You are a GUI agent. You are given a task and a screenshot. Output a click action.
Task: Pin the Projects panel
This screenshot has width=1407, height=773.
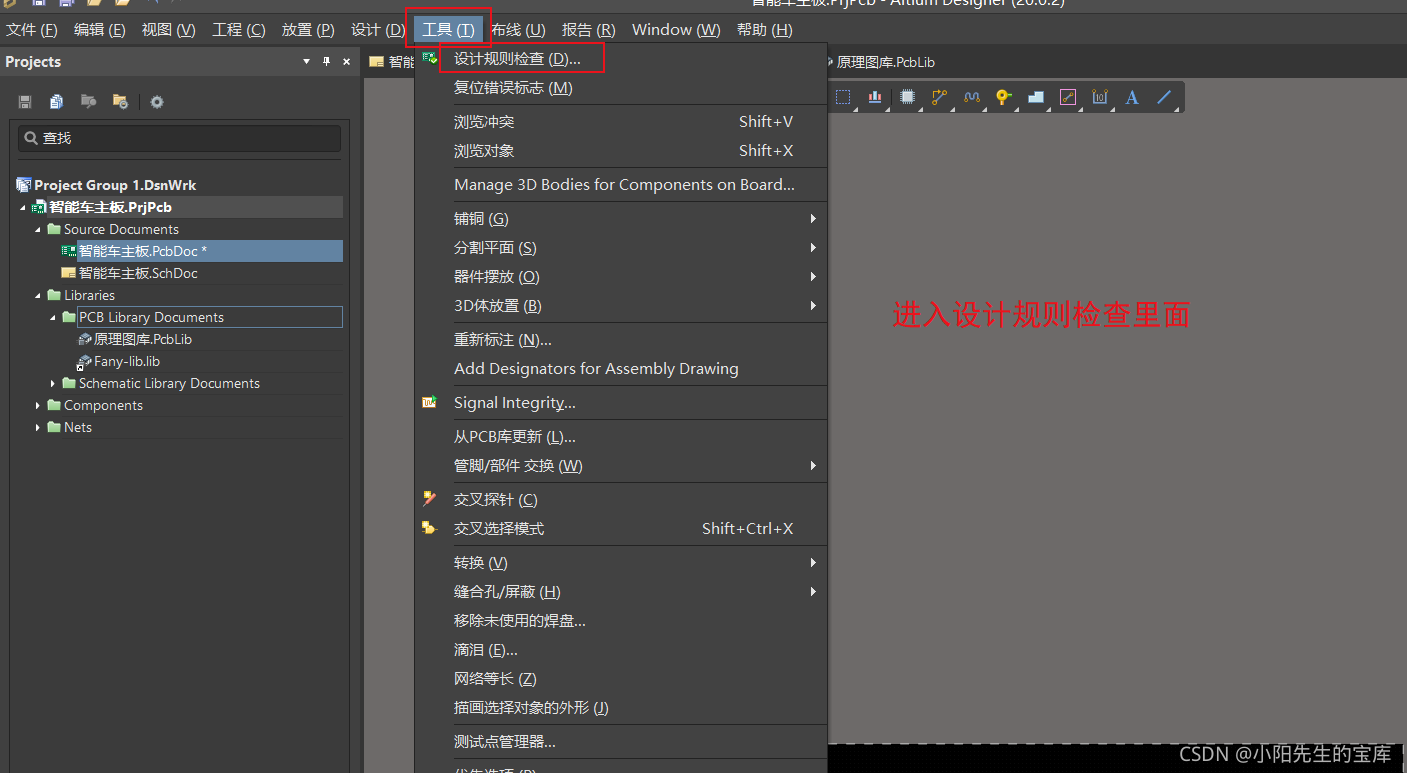pyautogui.click(x=326, y=62)
